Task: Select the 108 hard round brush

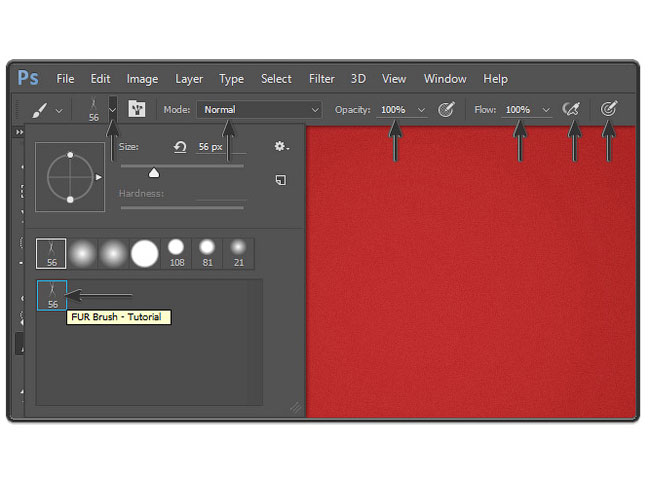Action: coord(176,253)
